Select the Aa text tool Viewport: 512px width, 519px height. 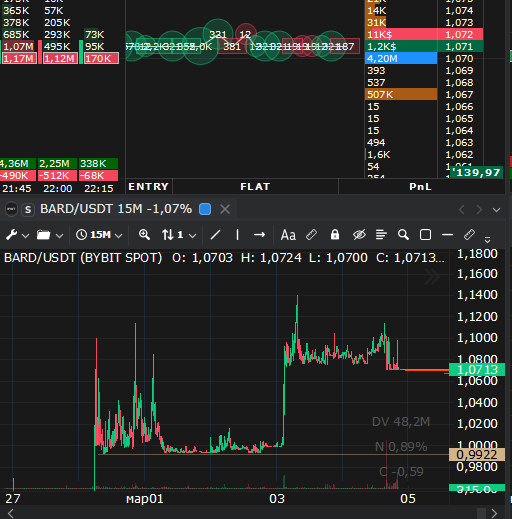click(x=288, y=235)
